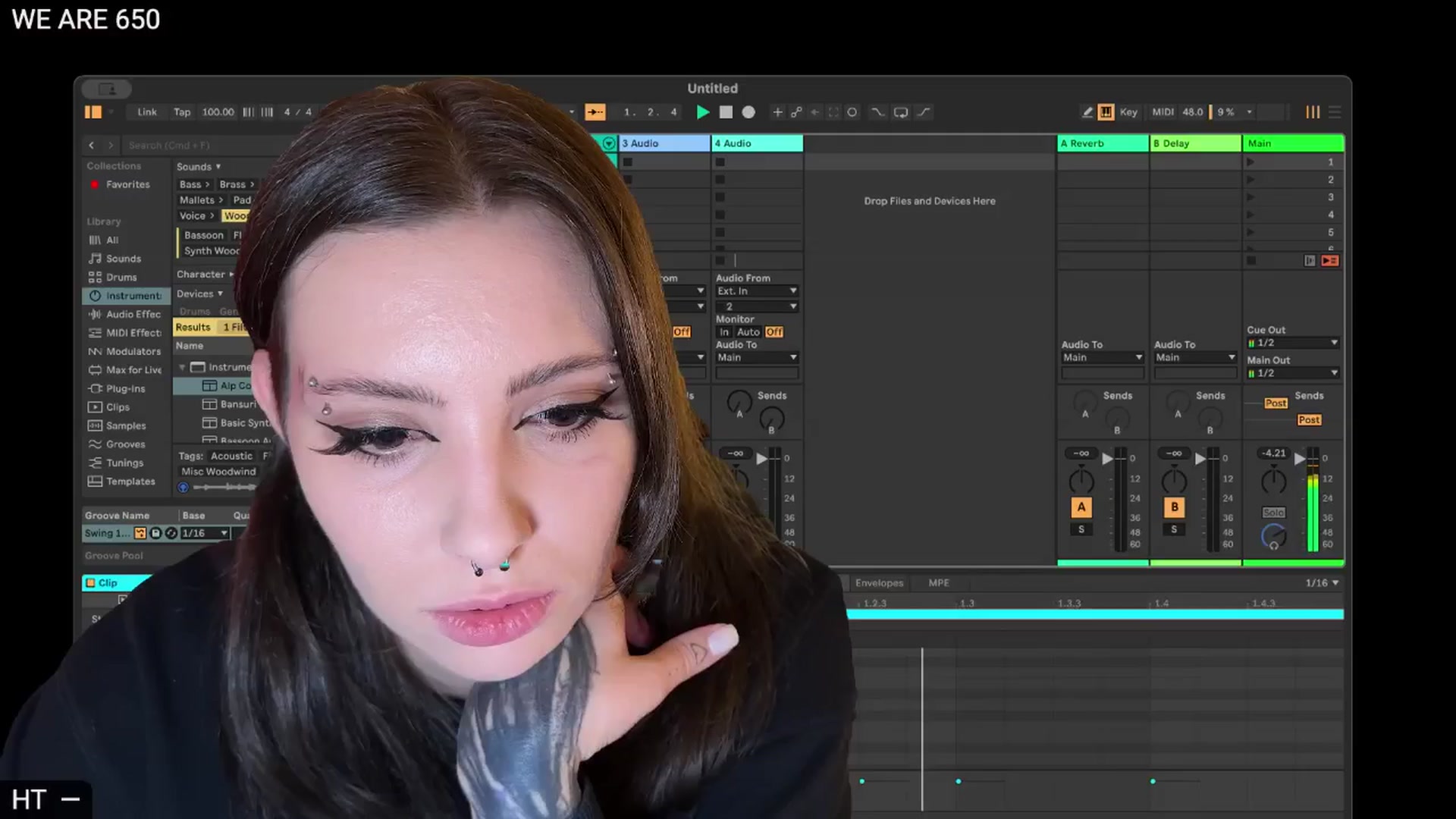
Task: Open Max for Live in the browser
Action: [x=126, y=370]
